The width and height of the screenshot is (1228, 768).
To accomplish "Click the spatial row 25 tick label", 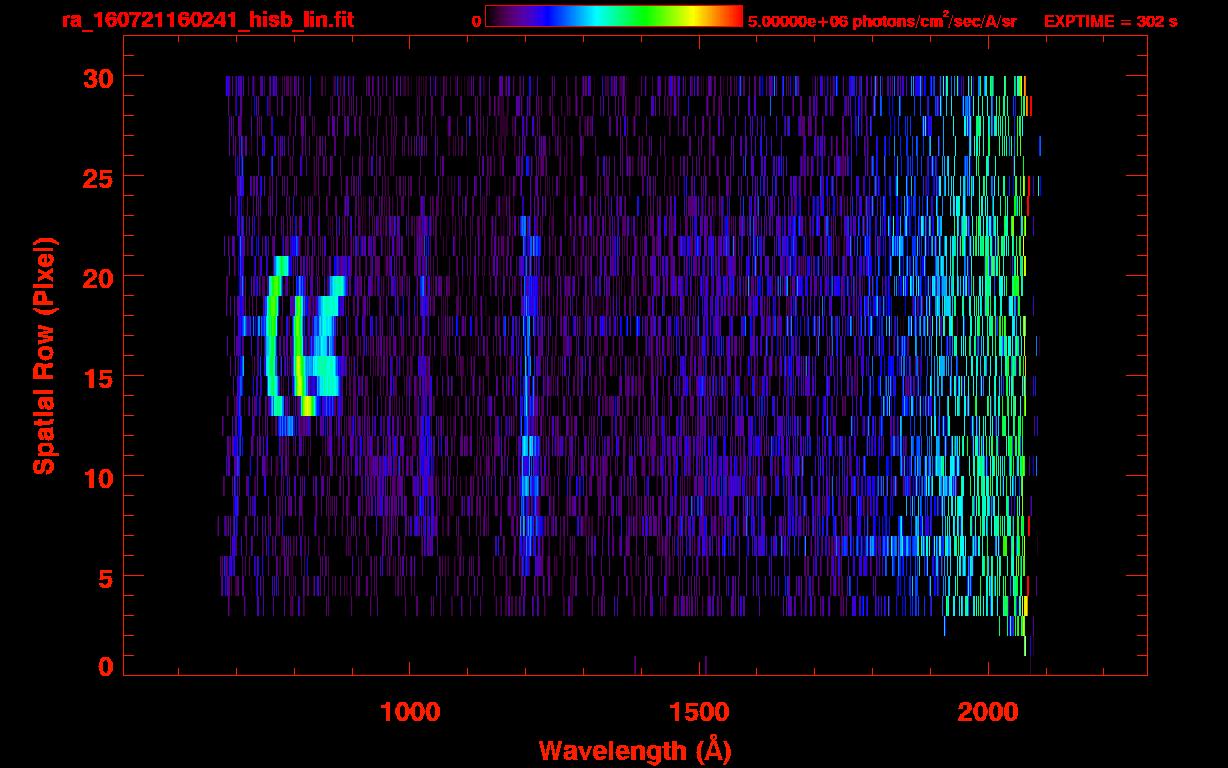I will [x=96, y=176].
